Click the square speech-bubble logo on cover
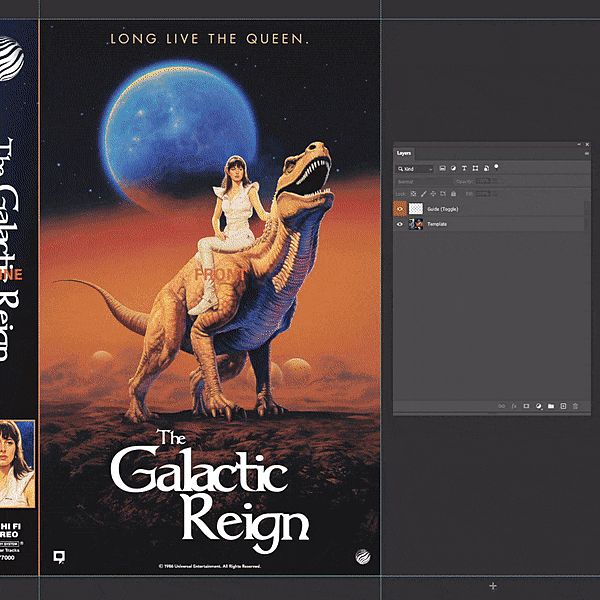The image size is (600, 600). coord(59,557)
